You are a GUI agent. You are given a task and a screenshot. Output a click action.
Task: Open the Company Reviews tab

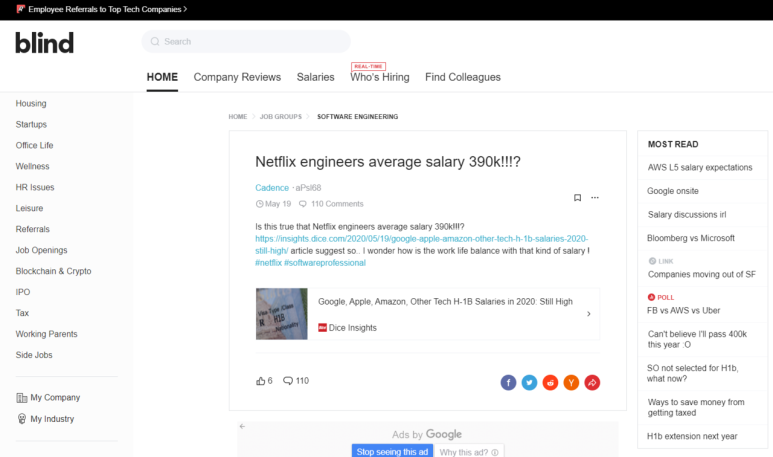pos(237,77)
